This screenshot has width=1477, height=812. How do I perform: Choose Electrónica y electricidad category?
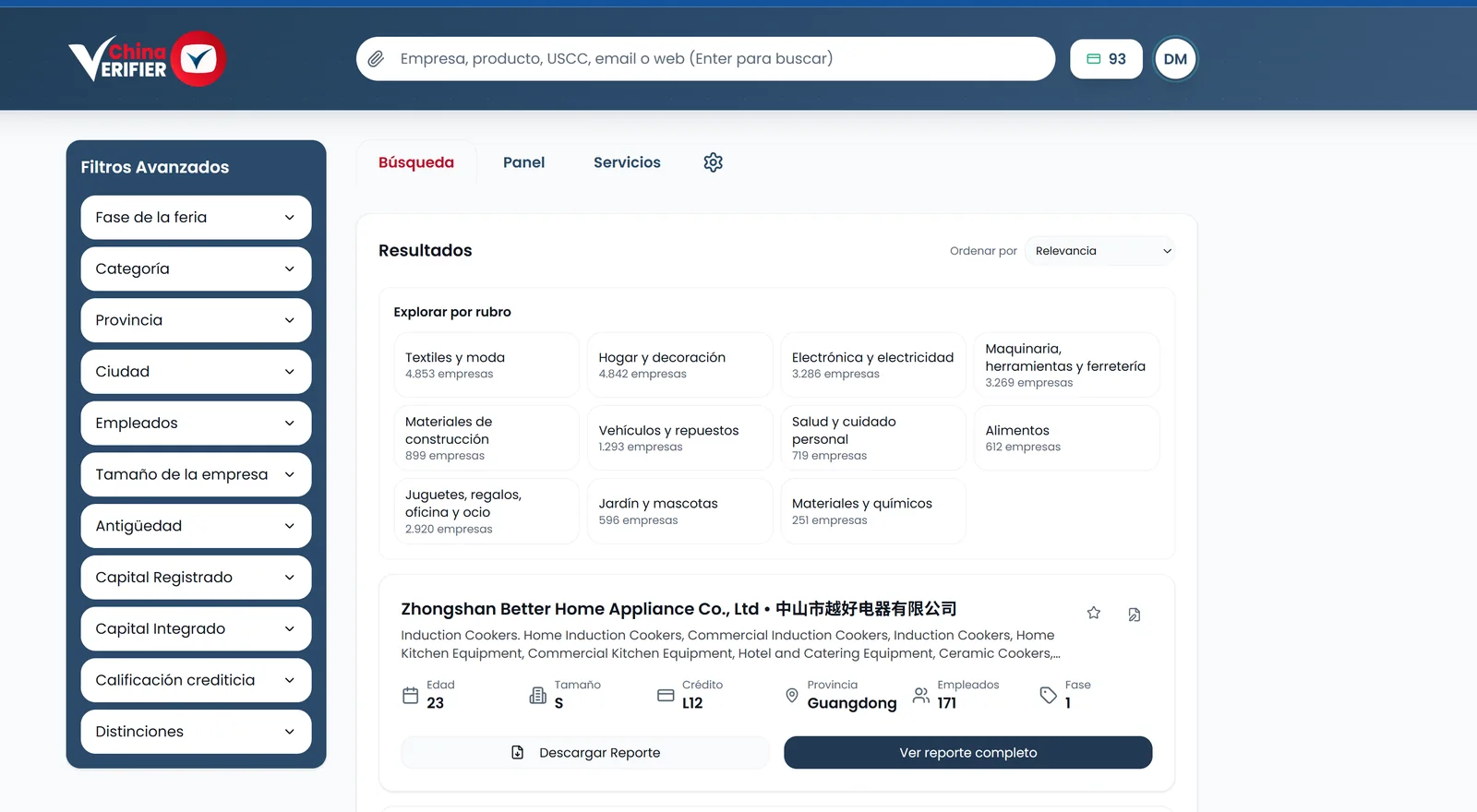(873, 365)
